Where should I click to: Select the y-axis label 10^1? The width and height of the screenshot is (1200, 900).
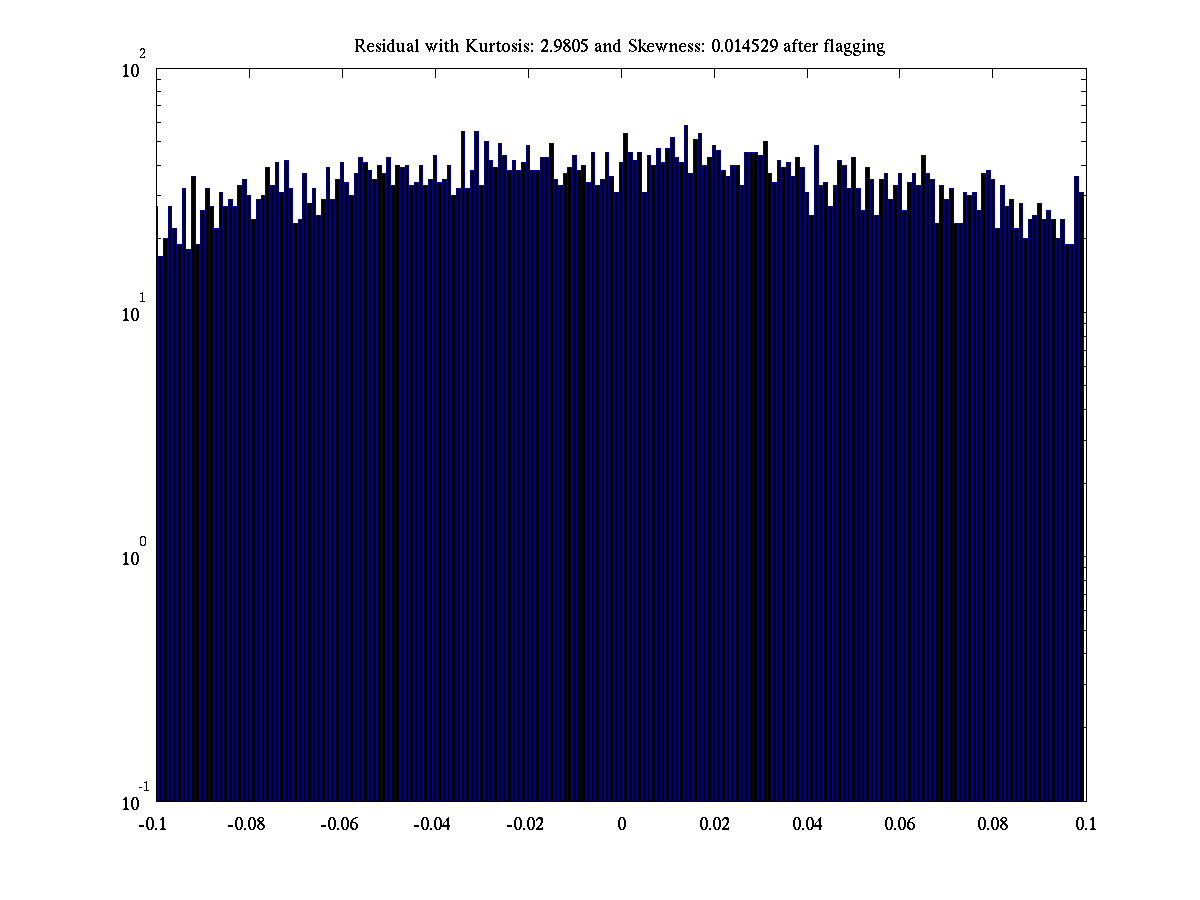[135, 313]
